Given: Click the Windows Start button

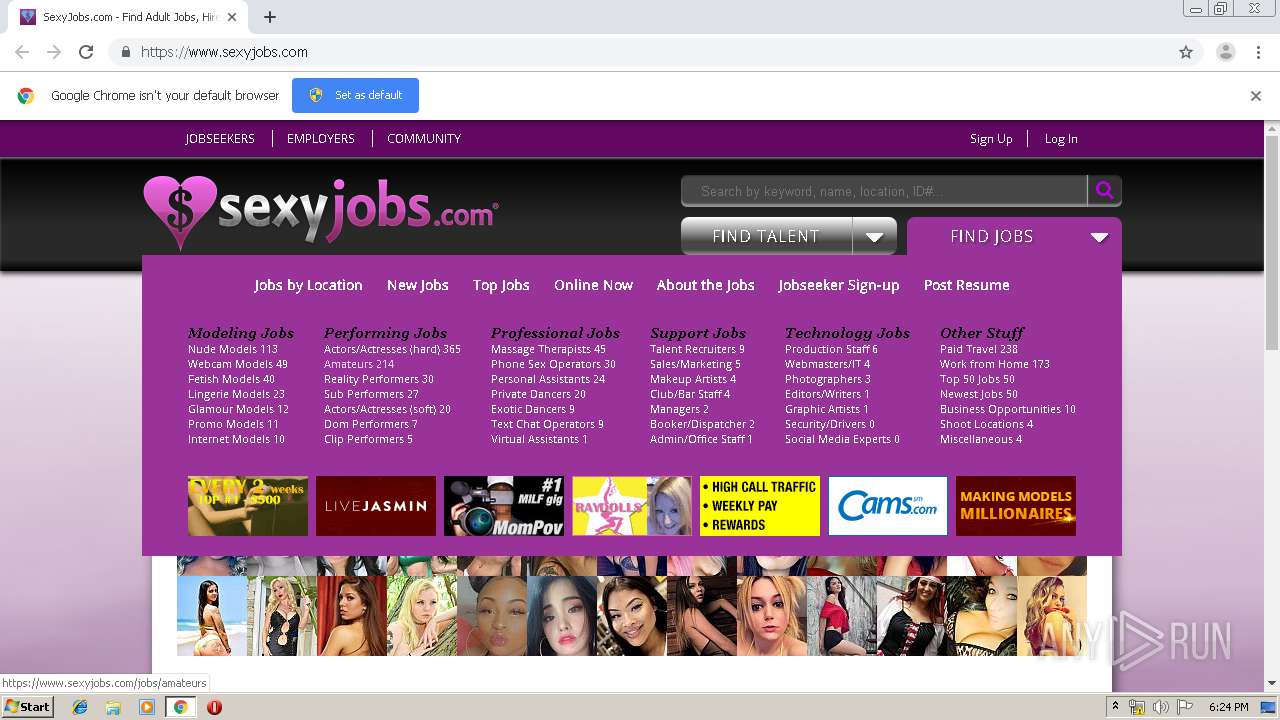Looking at the screenshot, I should (x=27, y=707).
